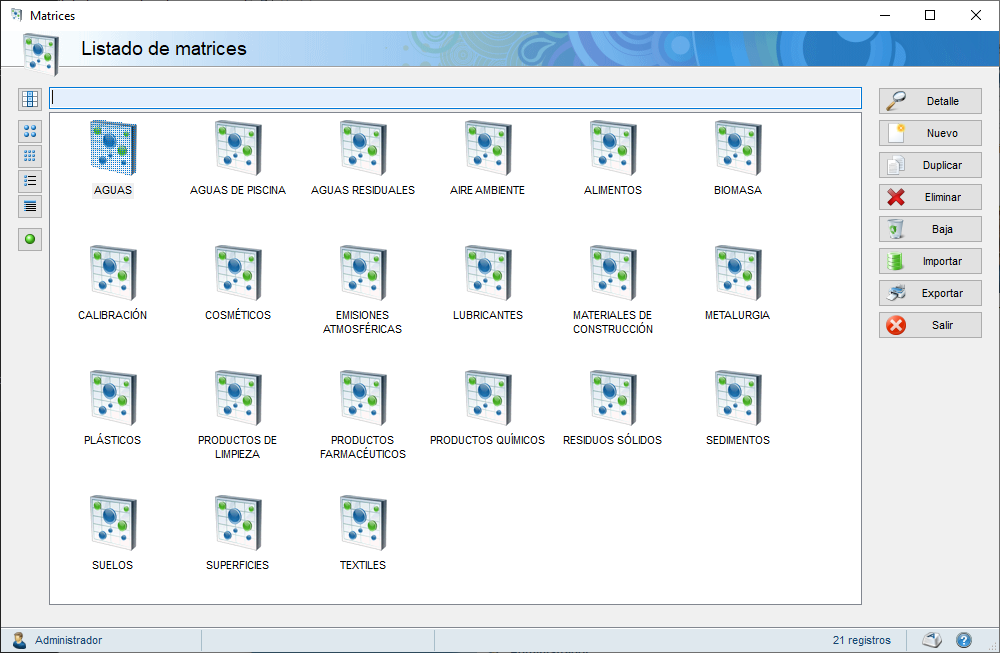
Task: Switch to bulleted list view
Action: click(x=30, y=181)
